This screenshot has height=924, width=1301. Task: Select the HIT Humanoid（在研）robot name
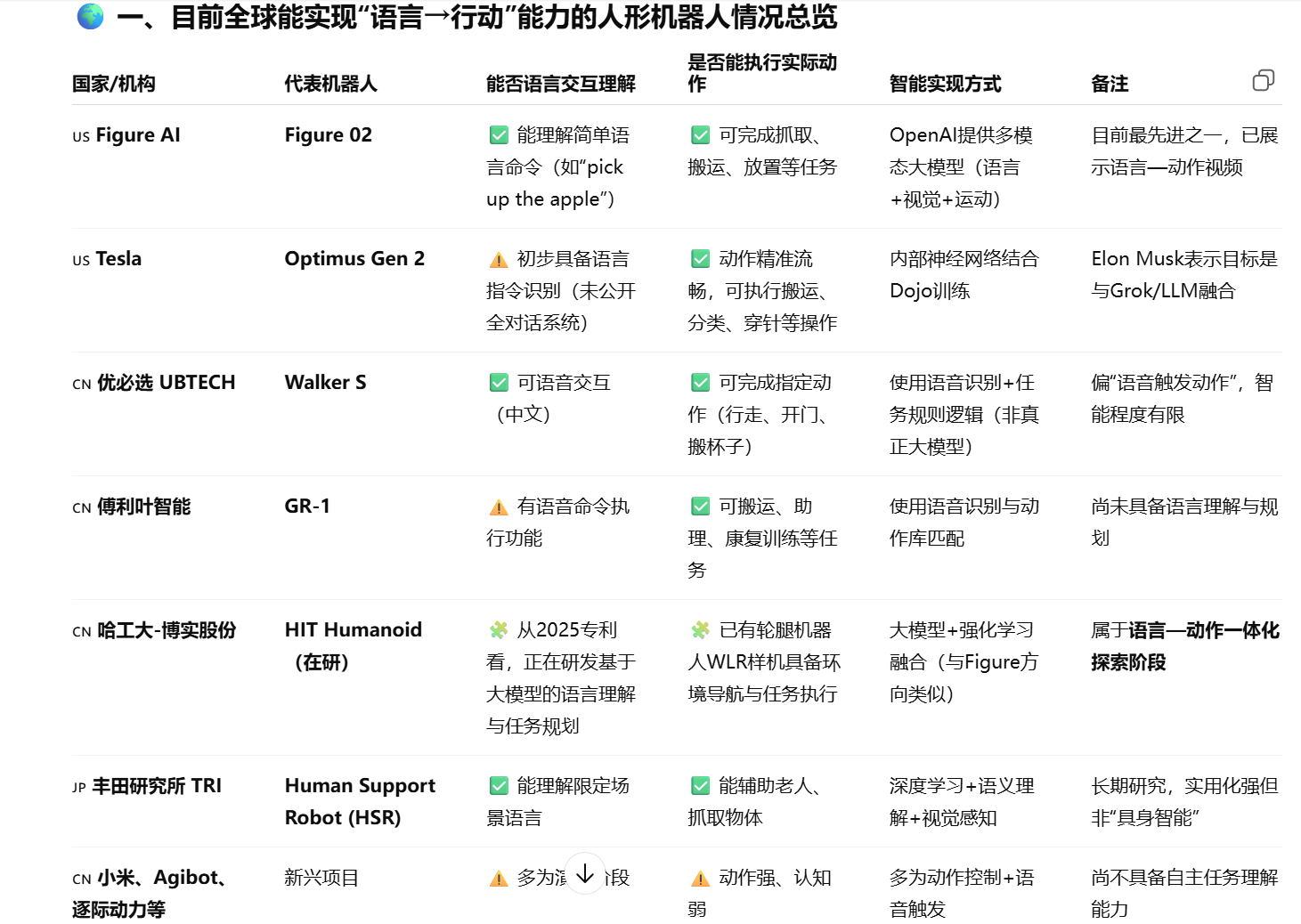[354, 646]
